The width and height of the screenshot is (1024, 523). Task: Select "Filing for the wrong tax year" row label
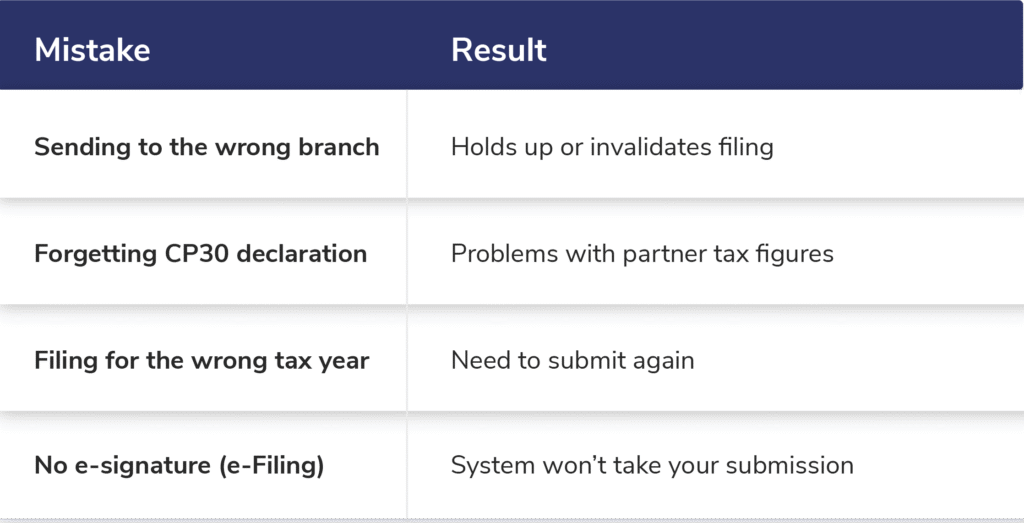click(x=201, y=360)
